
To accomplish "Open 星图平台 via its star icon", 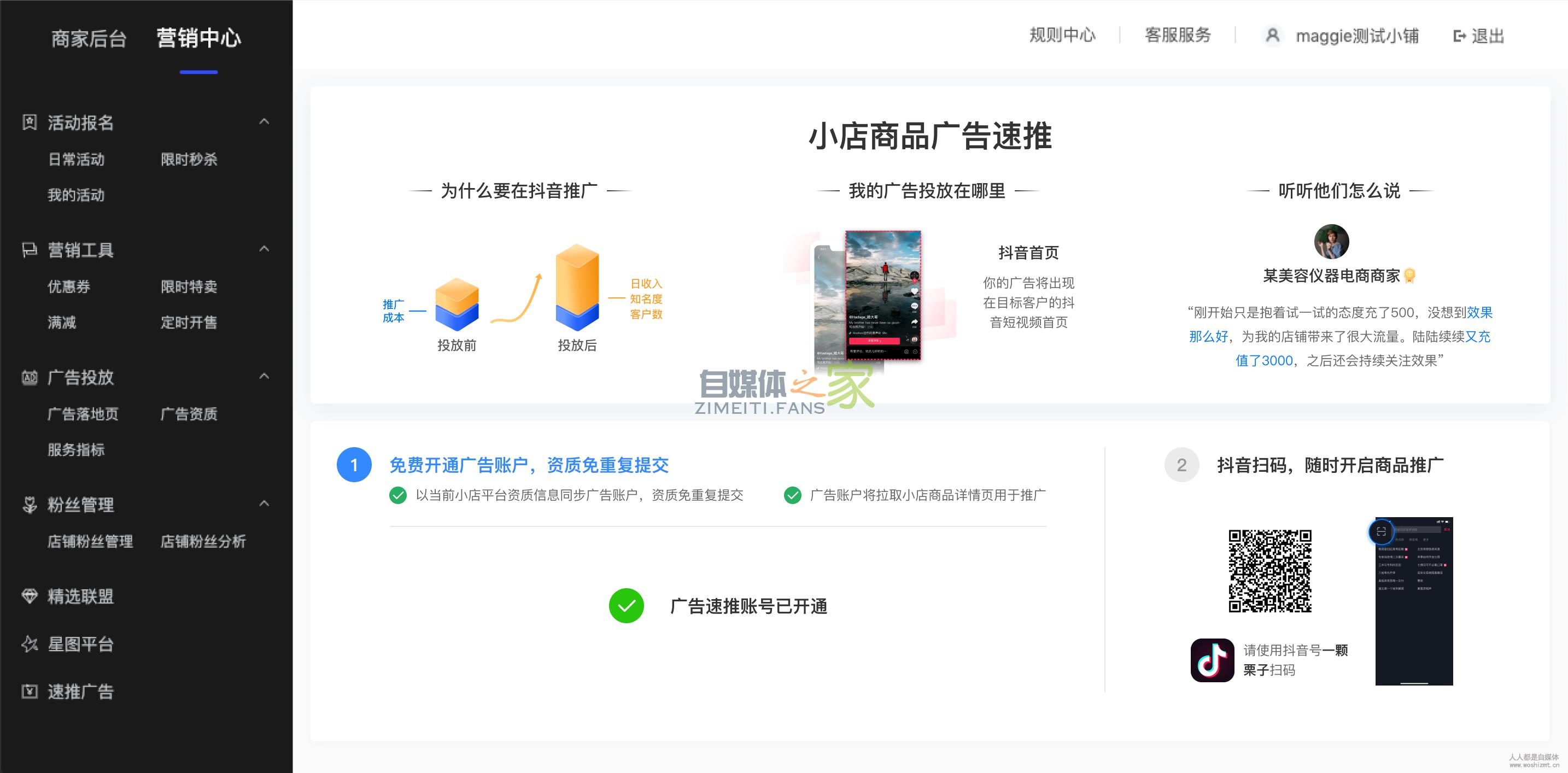I will tap(29, 644).
